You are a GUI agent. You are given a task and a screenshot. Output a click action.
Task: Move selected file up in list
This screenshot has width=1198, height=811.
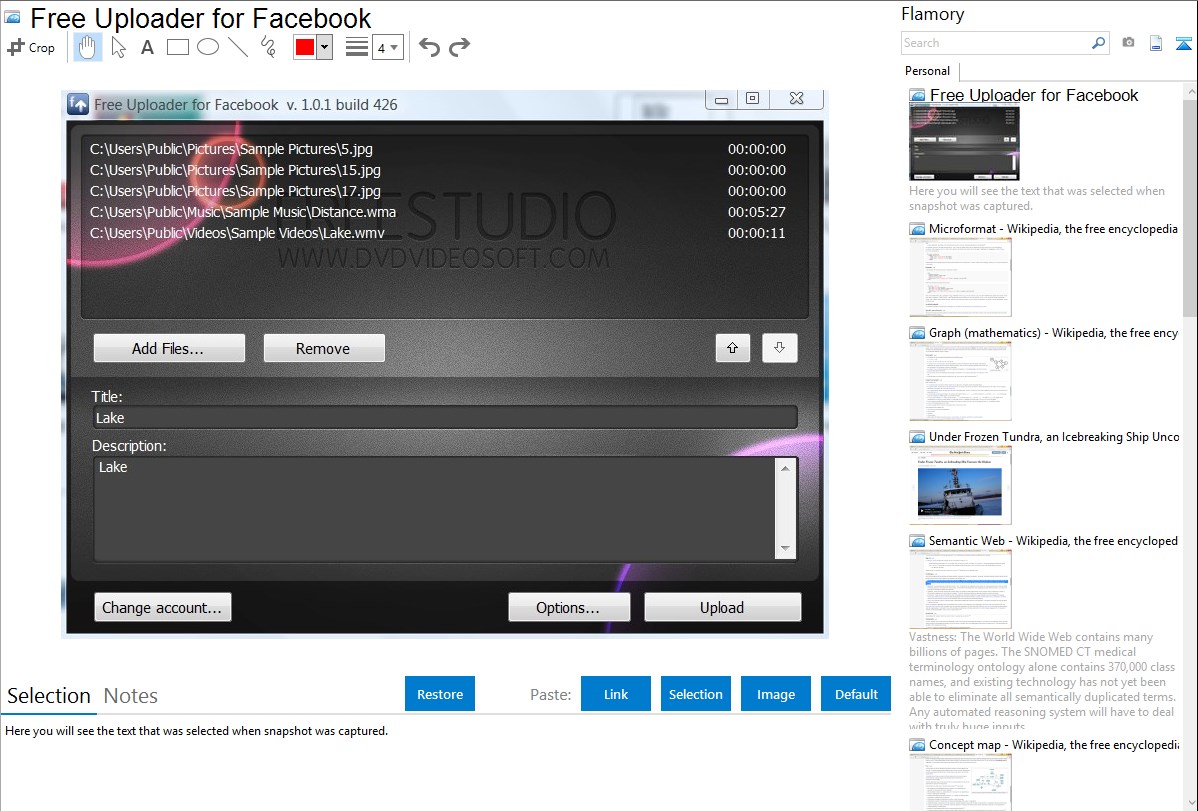click(x=733, y=348)
